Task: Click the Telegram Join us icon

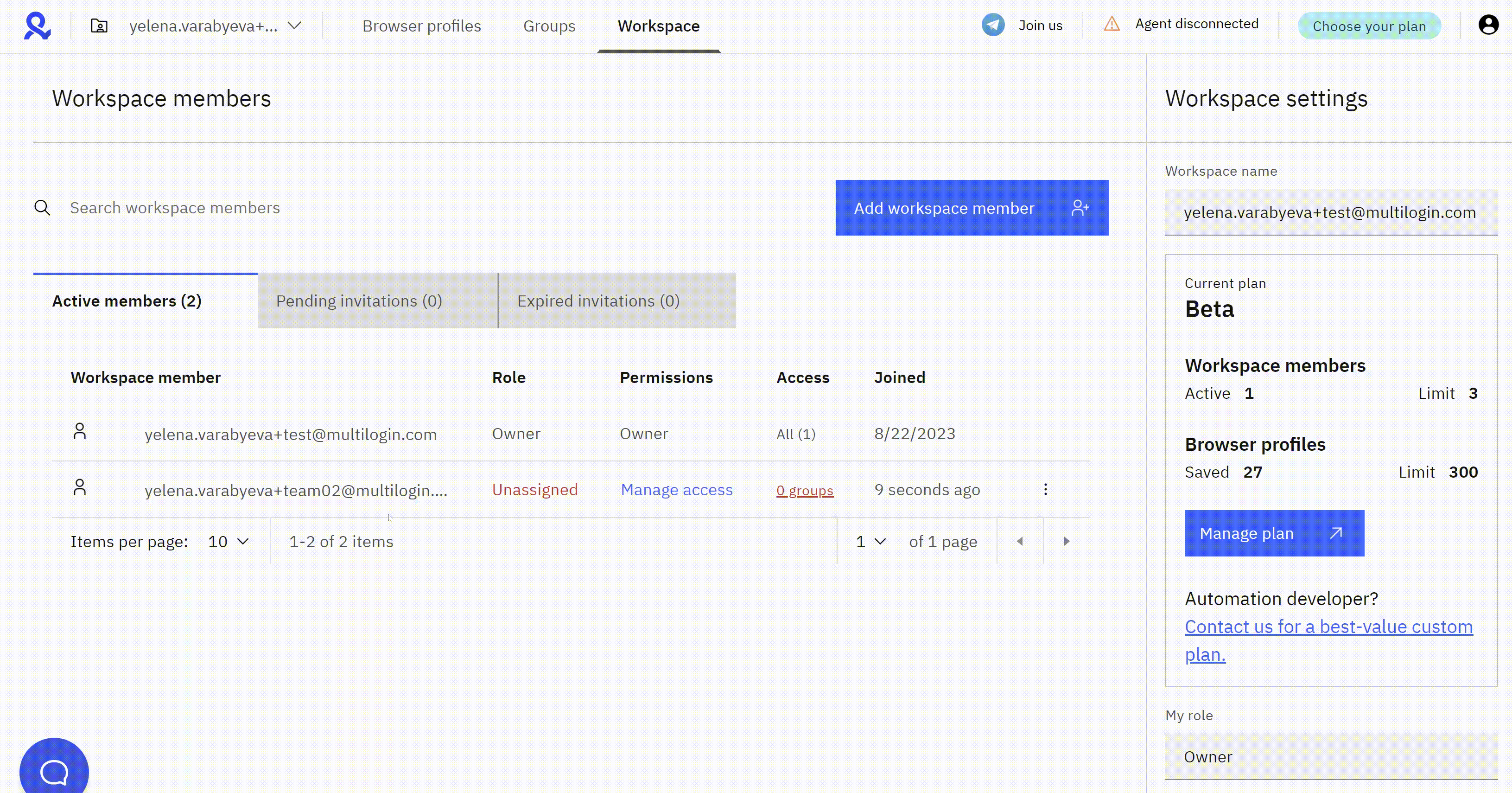Action: click(x=992, y=25)
